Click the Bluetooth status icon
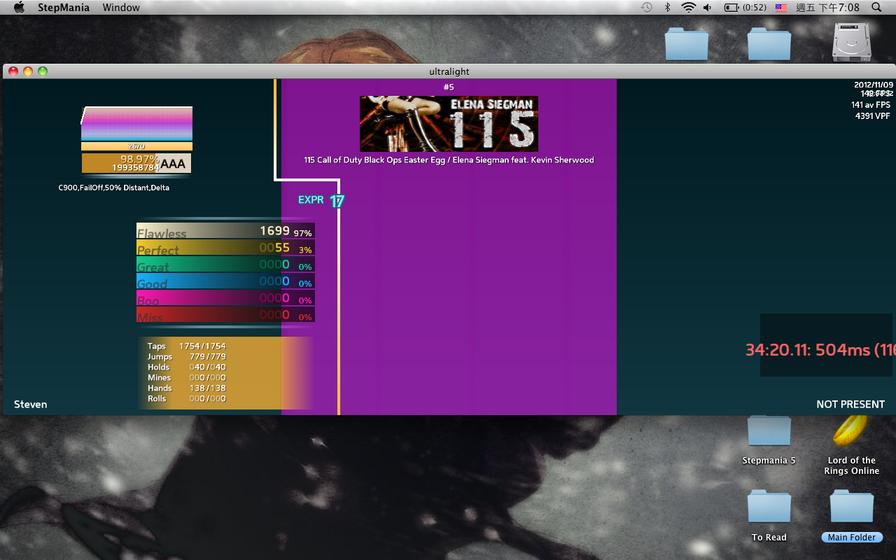This screenshot has height=560, width=896. [x=667, y=7]
